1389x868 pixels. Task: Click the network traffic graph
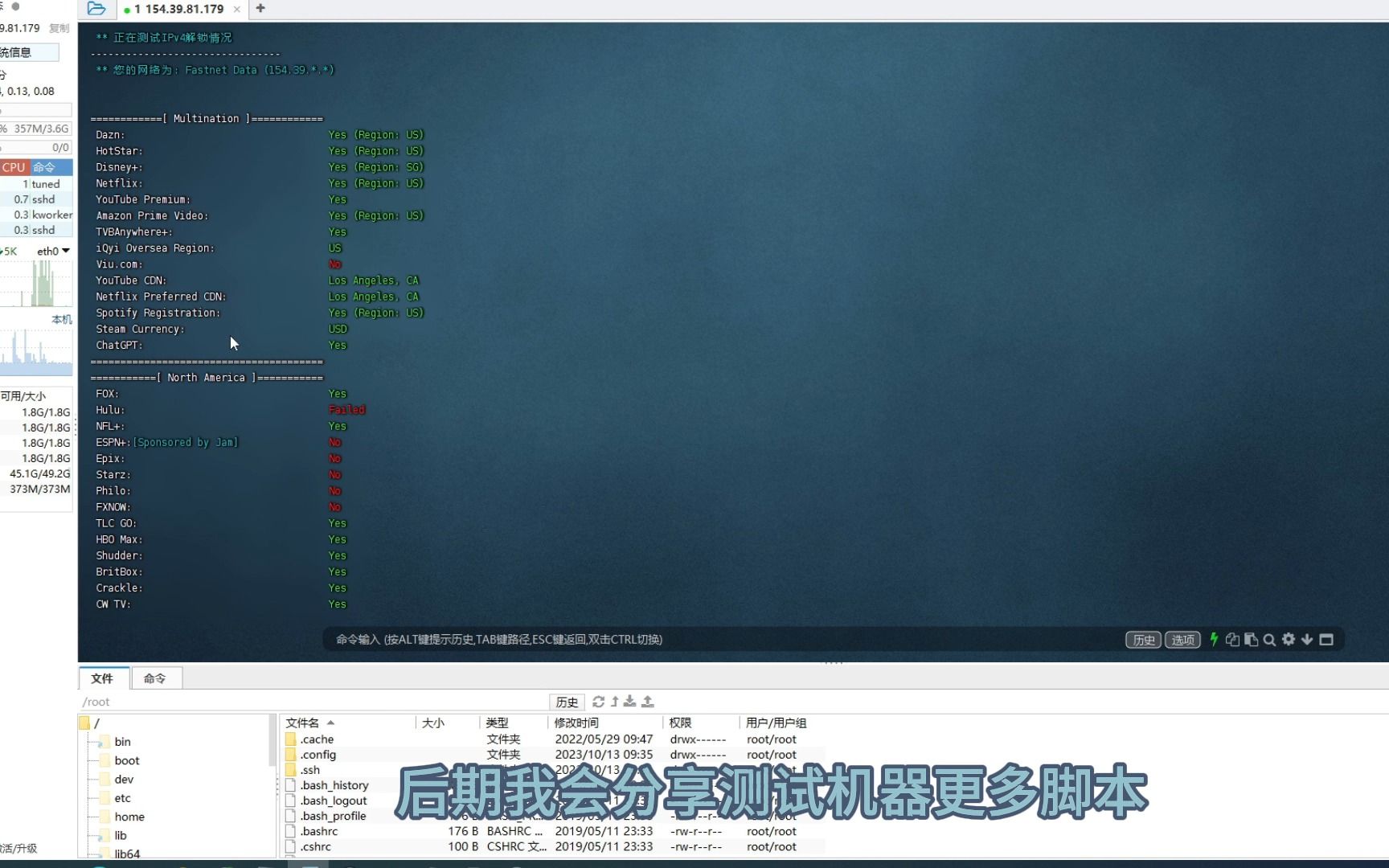[36, 283]
